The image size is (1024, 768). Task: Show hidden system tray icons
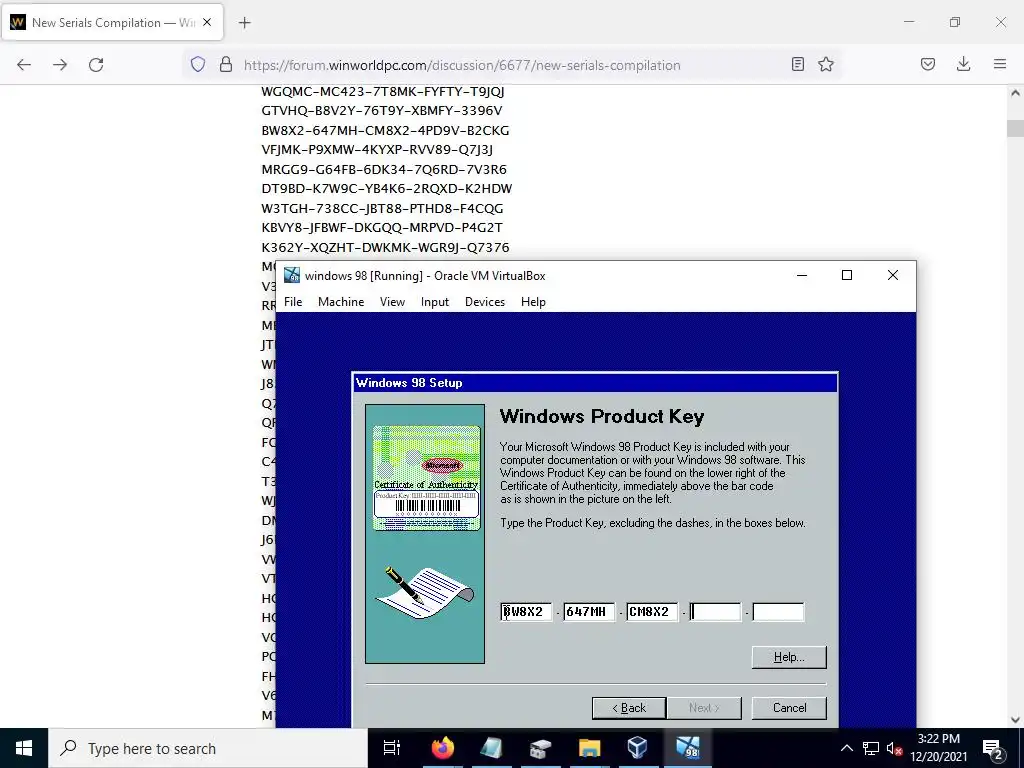pos(846,748)
